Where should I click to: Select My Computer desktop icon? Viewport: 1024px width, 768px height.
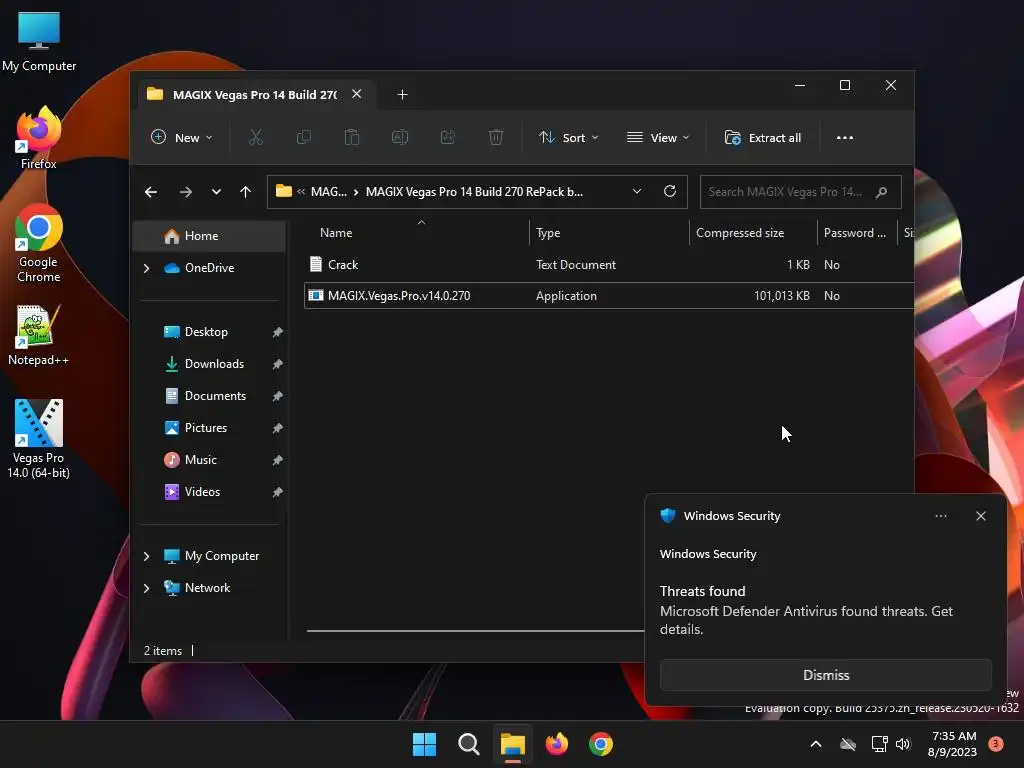(39, 42)
